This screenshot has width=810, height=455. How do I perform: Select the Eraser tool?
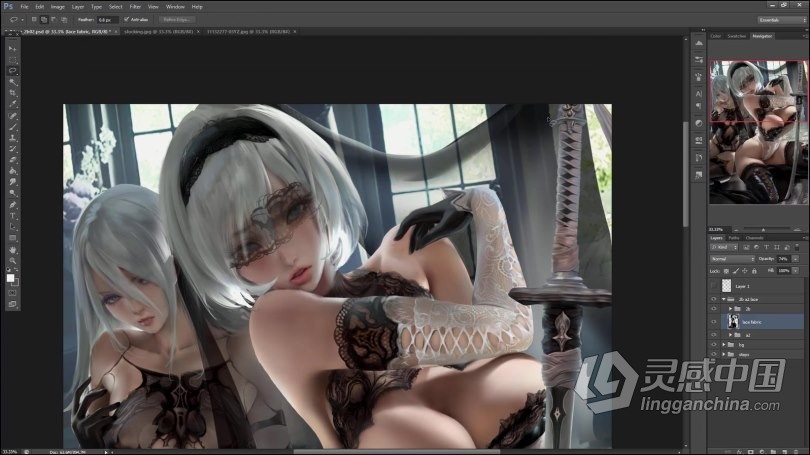(x=12, y=160)
